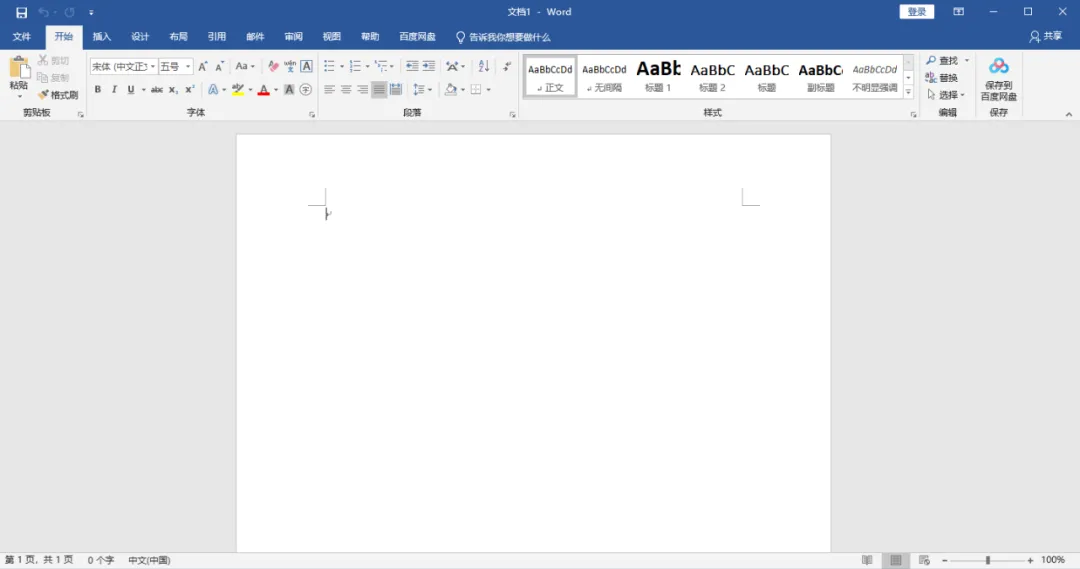Toggle Underline formatting

pyautogui.click(x=131, y=90)
